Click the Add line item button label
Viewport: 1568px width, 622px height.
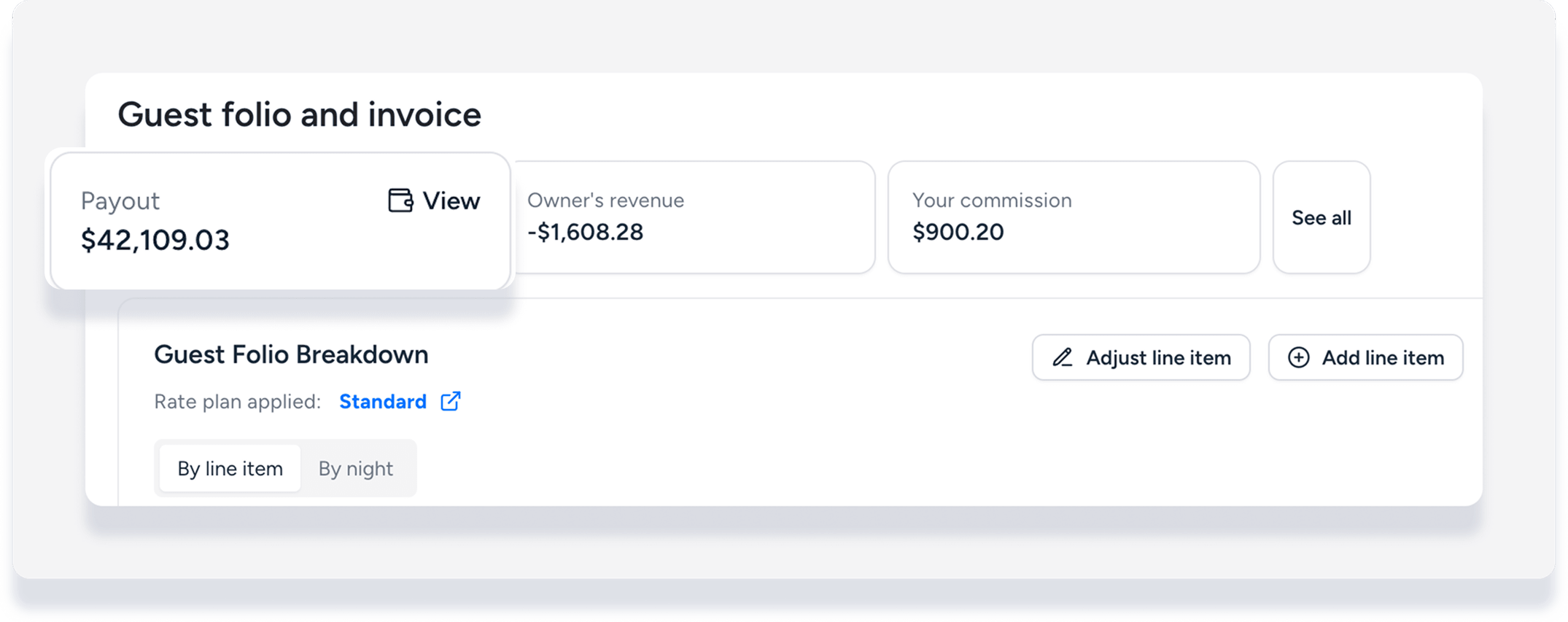tap(1383, 358)
